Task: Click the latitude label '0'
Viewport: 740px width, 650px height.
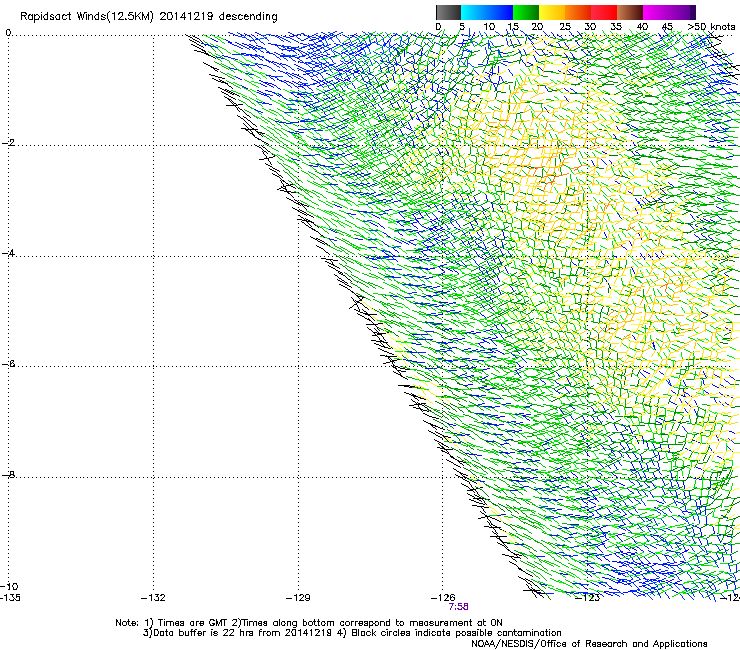Action: click(x=8, y=33)
